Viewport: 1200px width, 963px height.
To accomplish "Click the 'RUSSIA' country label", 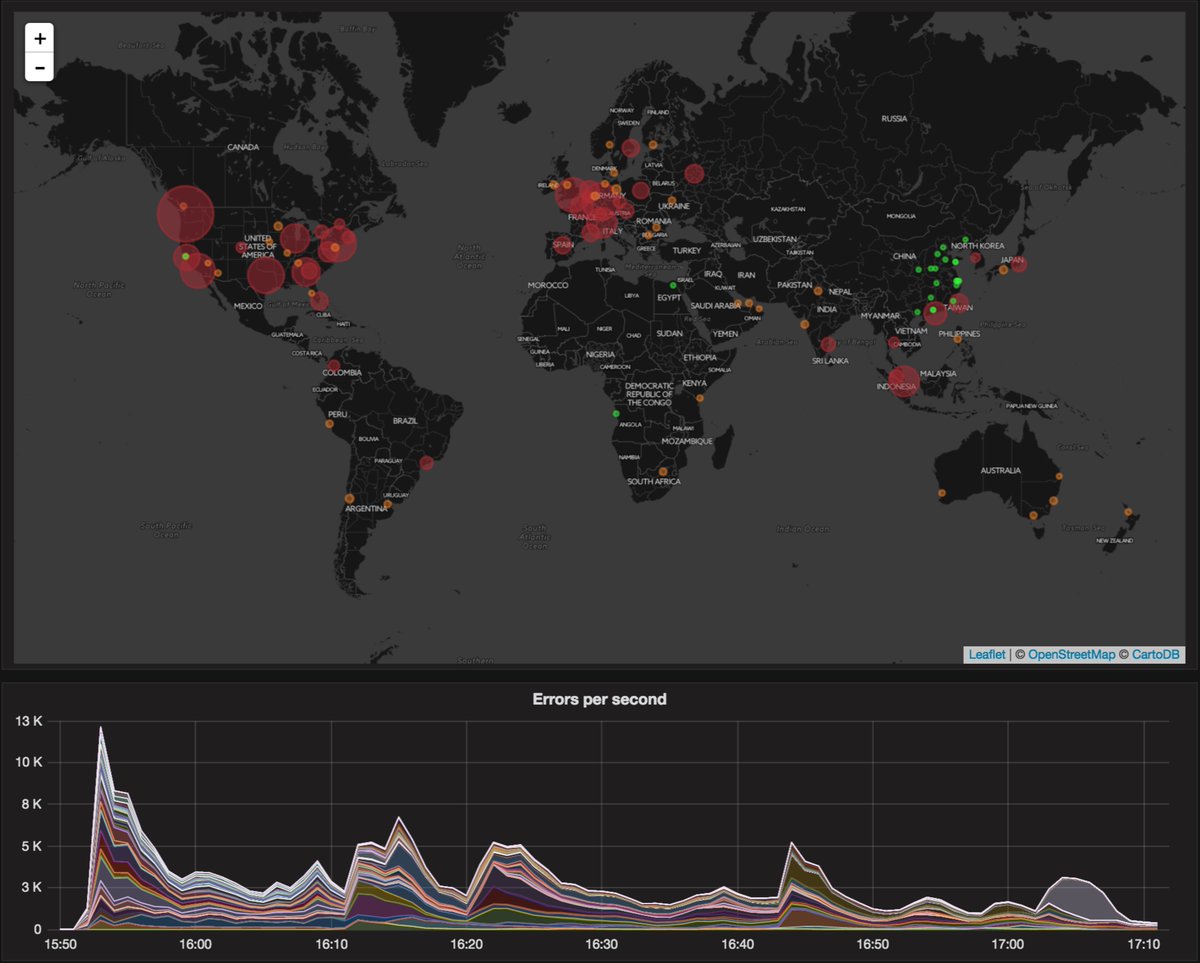I will [x=894, y=118].
